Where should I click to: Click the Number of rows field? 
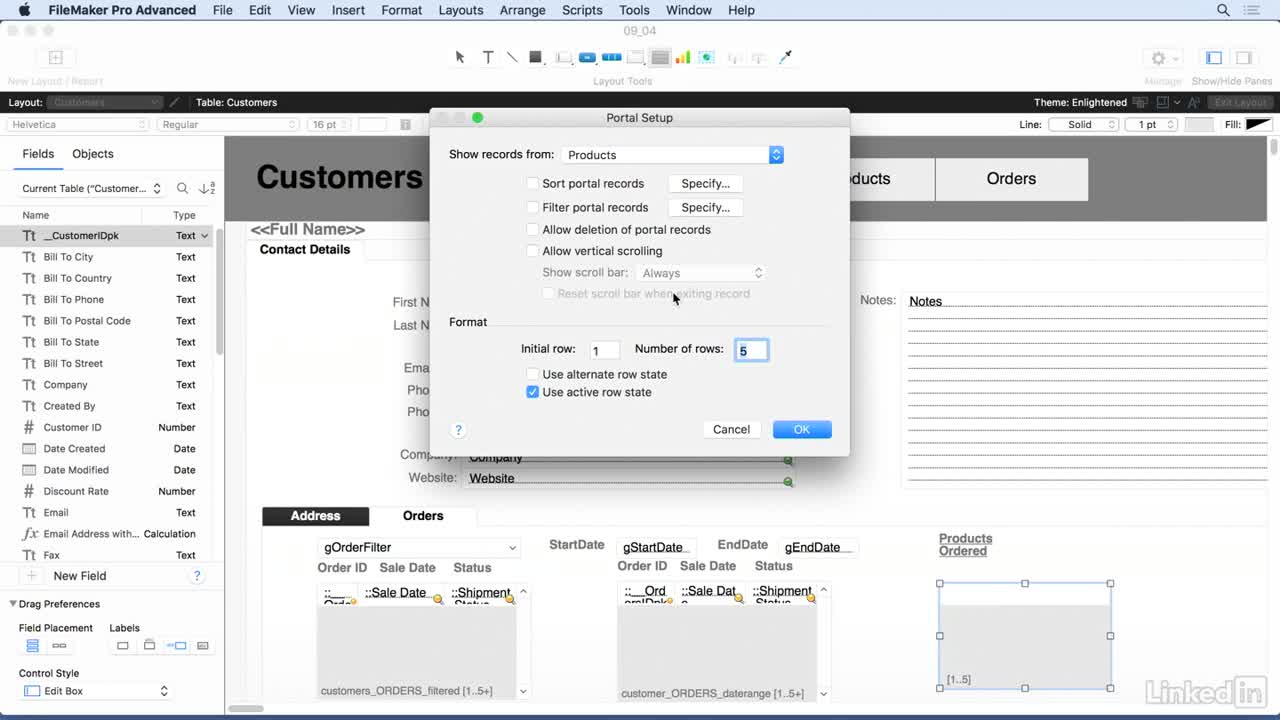point(752,350)
